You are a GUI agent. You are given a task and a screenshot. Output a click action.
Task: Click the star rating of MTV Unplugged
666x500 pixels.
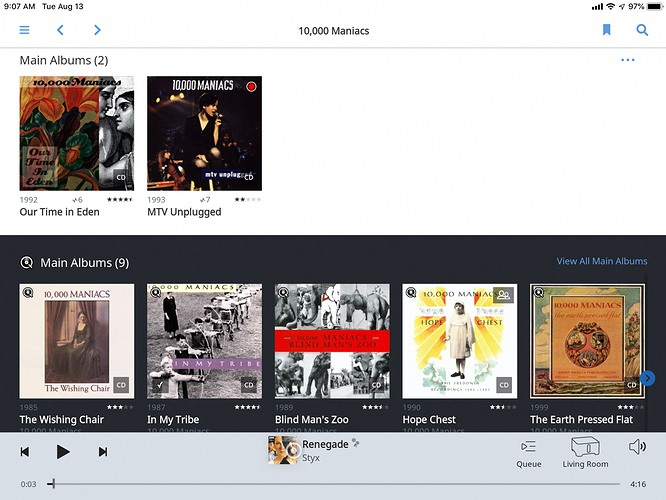point(248,199)
